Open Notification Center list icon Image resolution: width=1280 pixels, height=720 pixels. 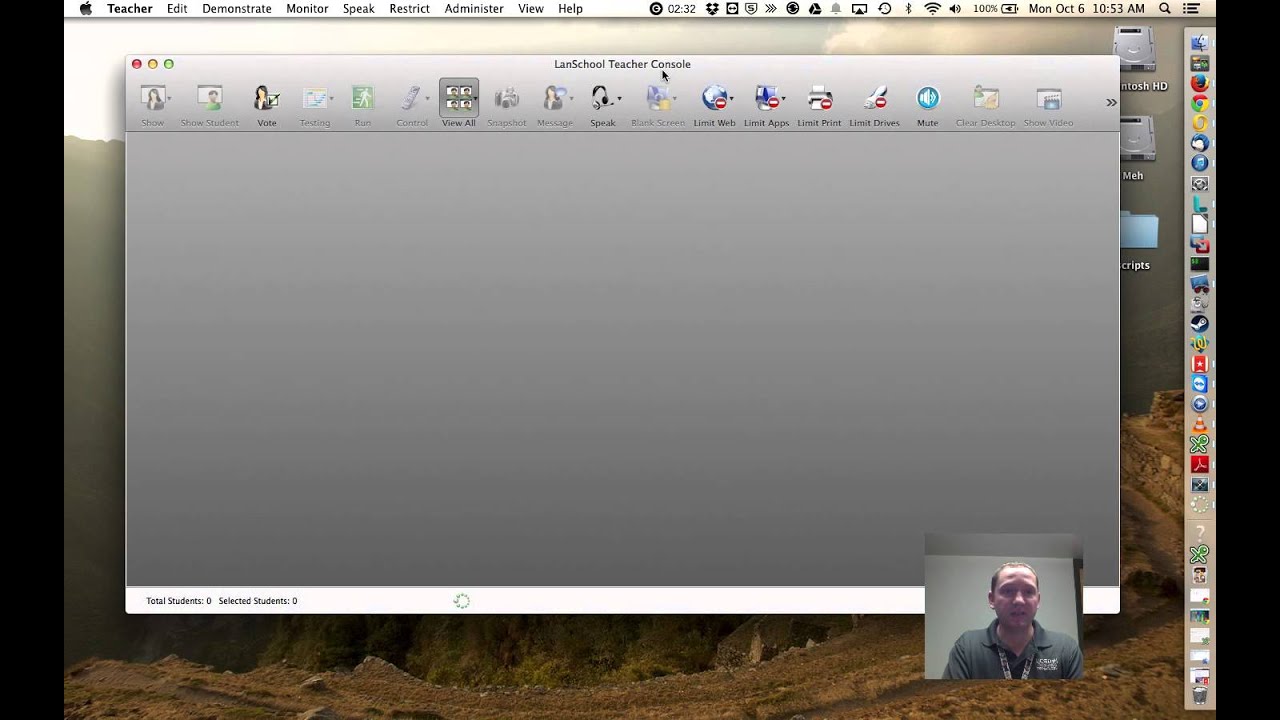tap(1191, 8)
